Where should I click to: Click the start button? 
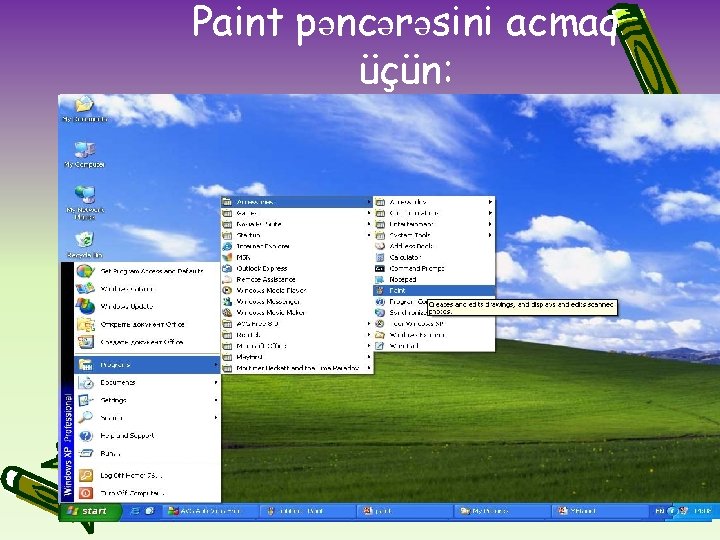(x=90, y=511)
